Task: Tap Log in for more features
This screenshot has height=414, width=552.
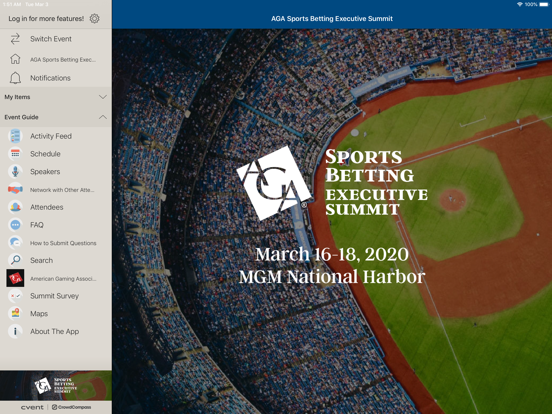Action: click(46, 19)
